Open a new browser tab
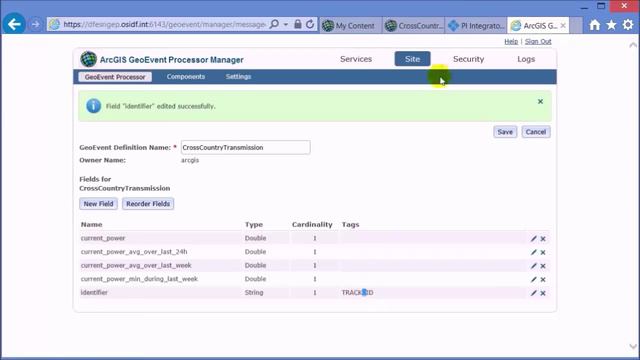The height and width of the screenshot is (360, 640). (576, 25)
